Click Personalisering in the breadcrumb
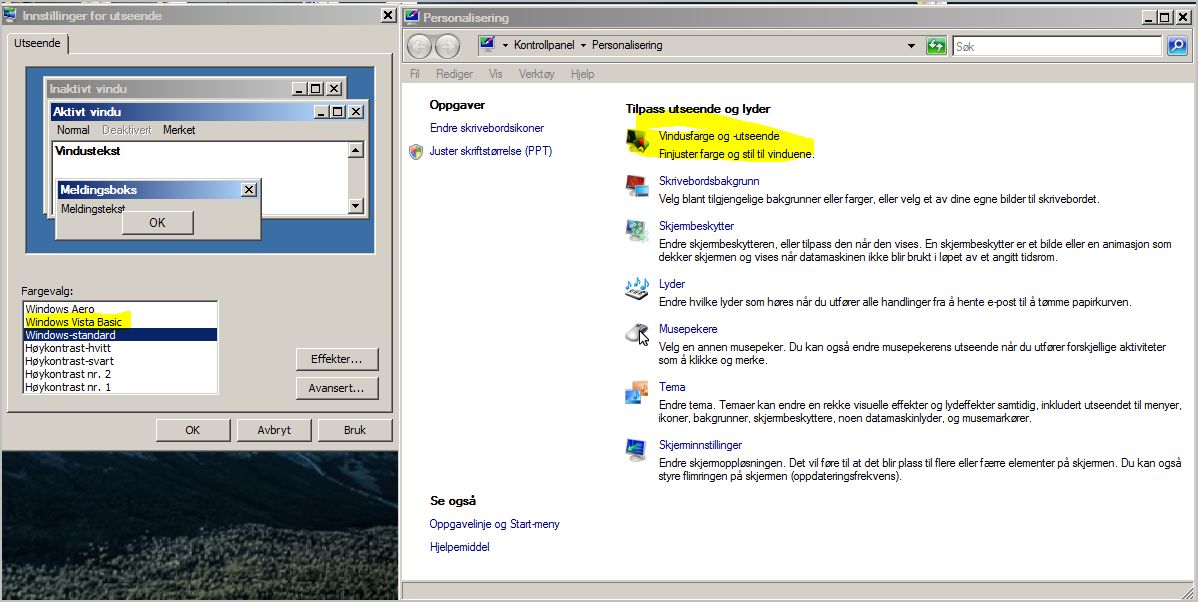Screen dimensions: 1198x602 627,46
